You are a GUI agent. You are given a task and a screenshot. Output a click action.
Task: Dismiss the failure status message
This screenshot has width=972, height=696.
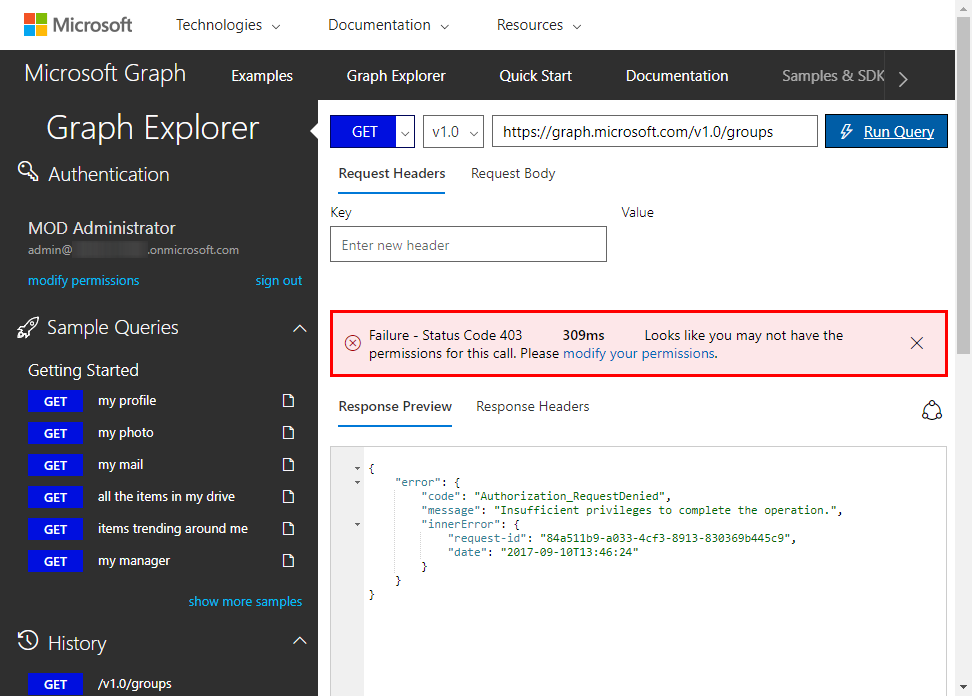(916, 343)
